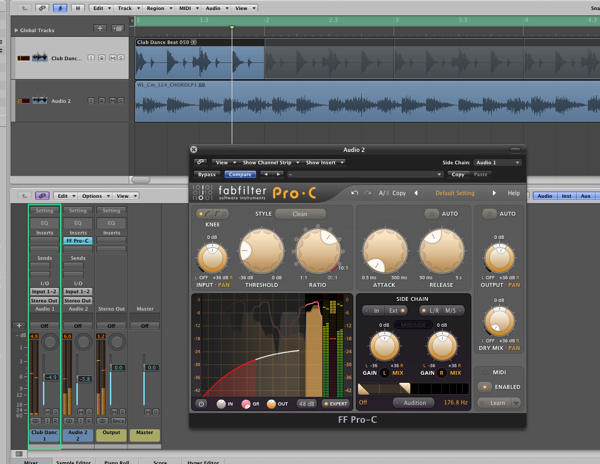Image resolution: width=600 pixels, height=464 pixels.
Task: Click the undo arrow in Pro-C header
Action: 354,193
